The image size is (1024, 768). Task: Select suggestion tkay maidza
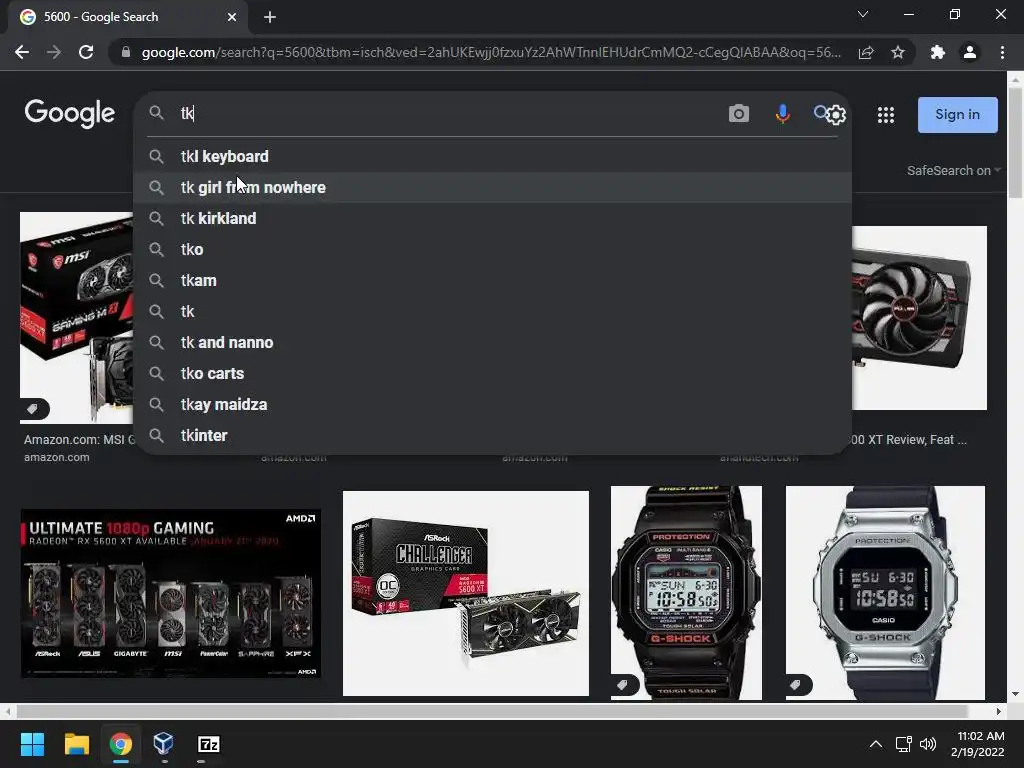coord(492,405)
